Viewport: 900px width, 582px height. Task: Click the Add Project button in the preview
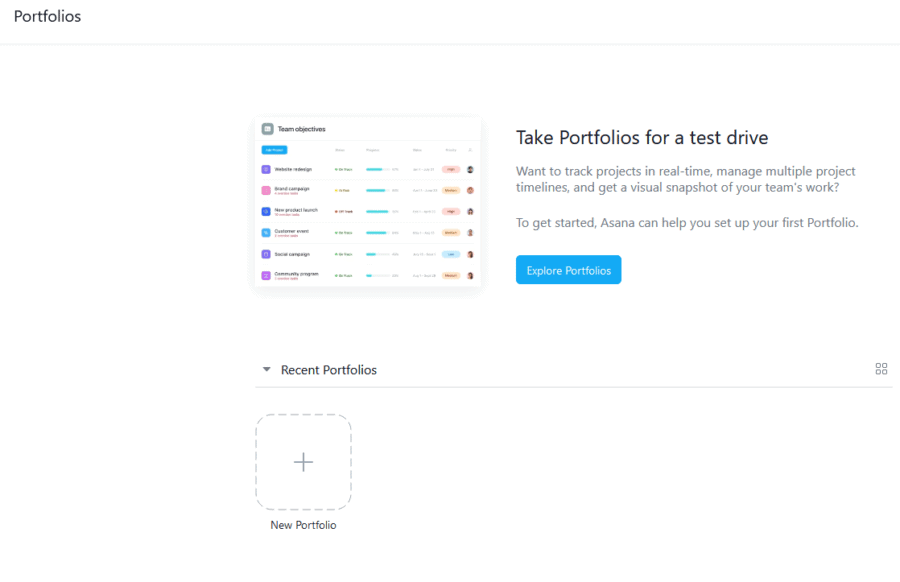point(272,150)
